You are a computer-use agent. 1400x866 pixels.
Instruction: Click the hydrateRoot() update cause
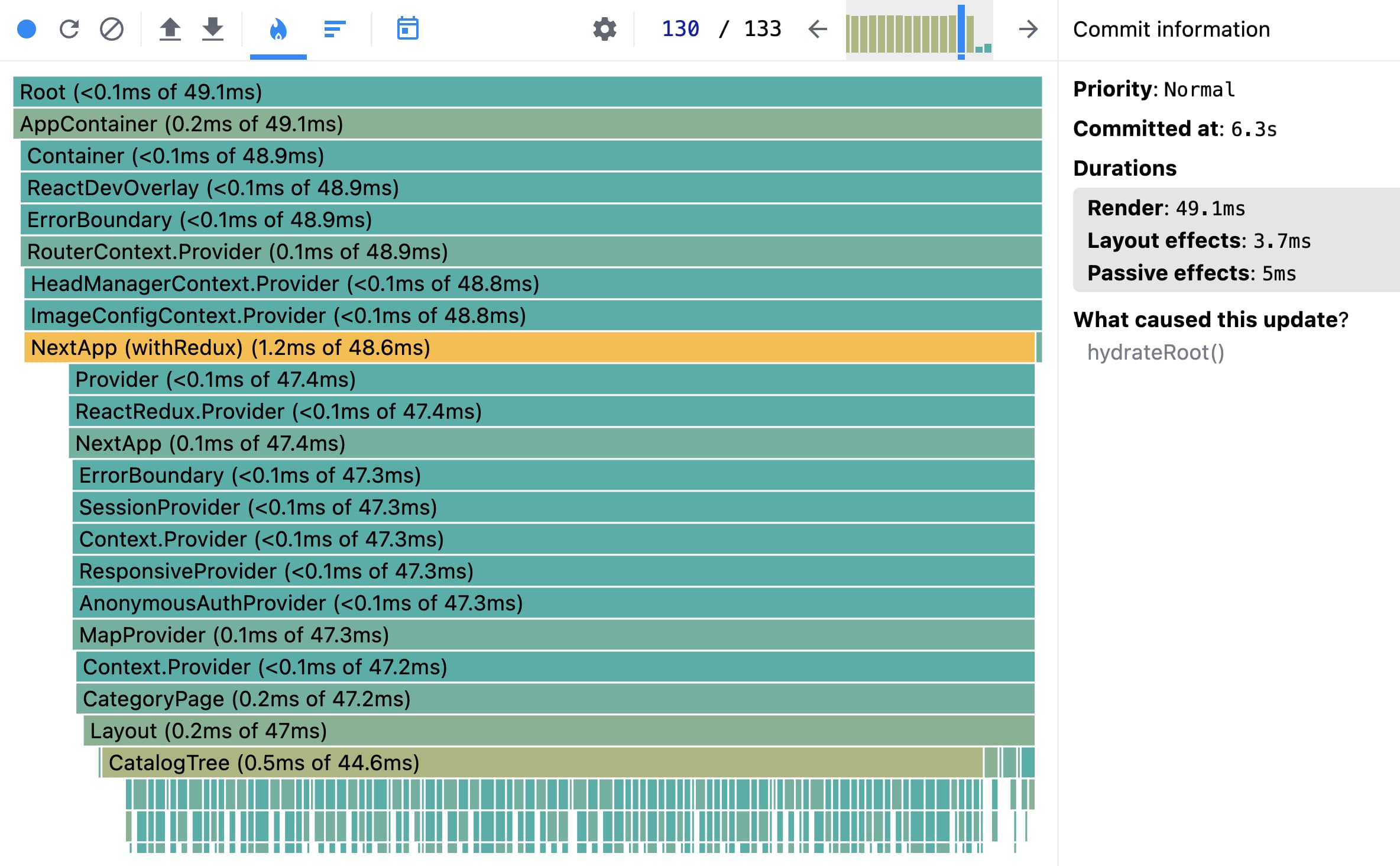pyautogui.click(x=1155, y=353)
